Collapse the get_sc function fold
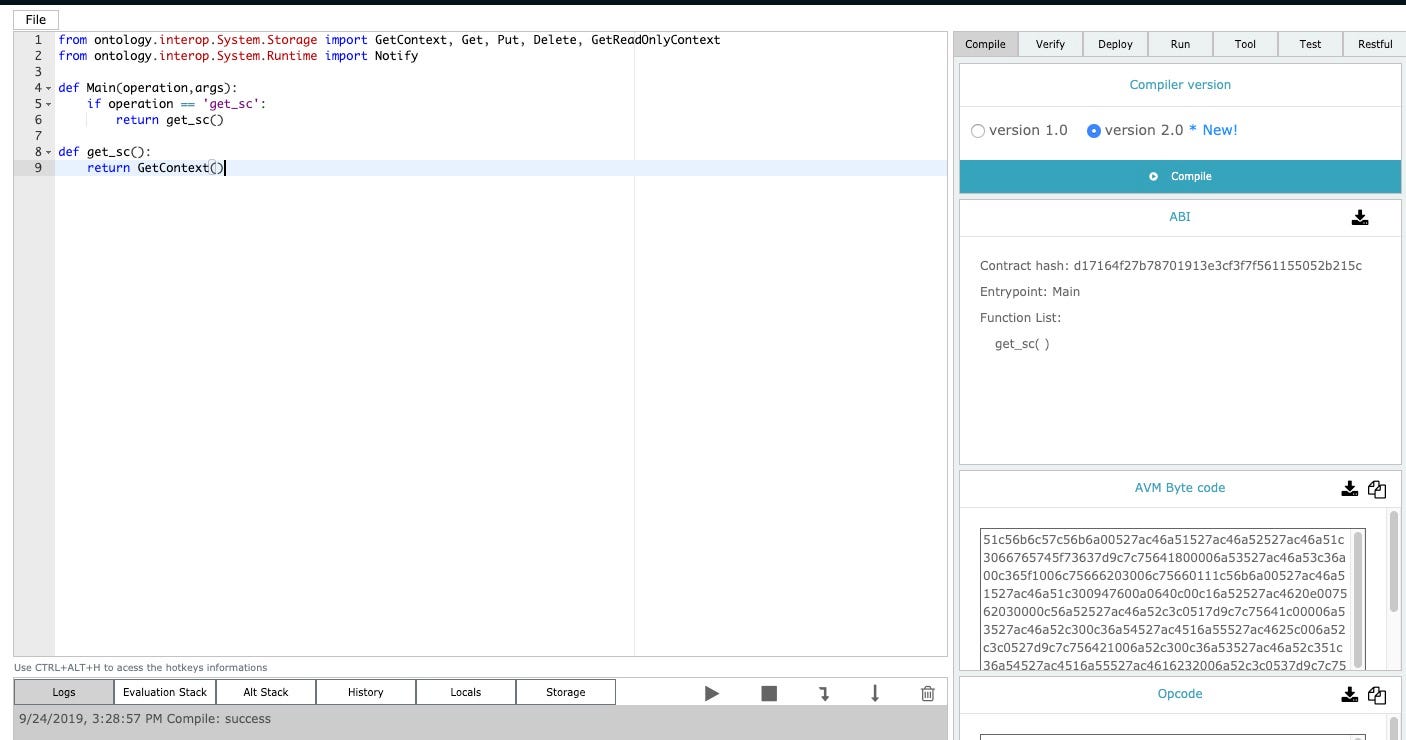The image size is (1406, 740). point(46,152)
